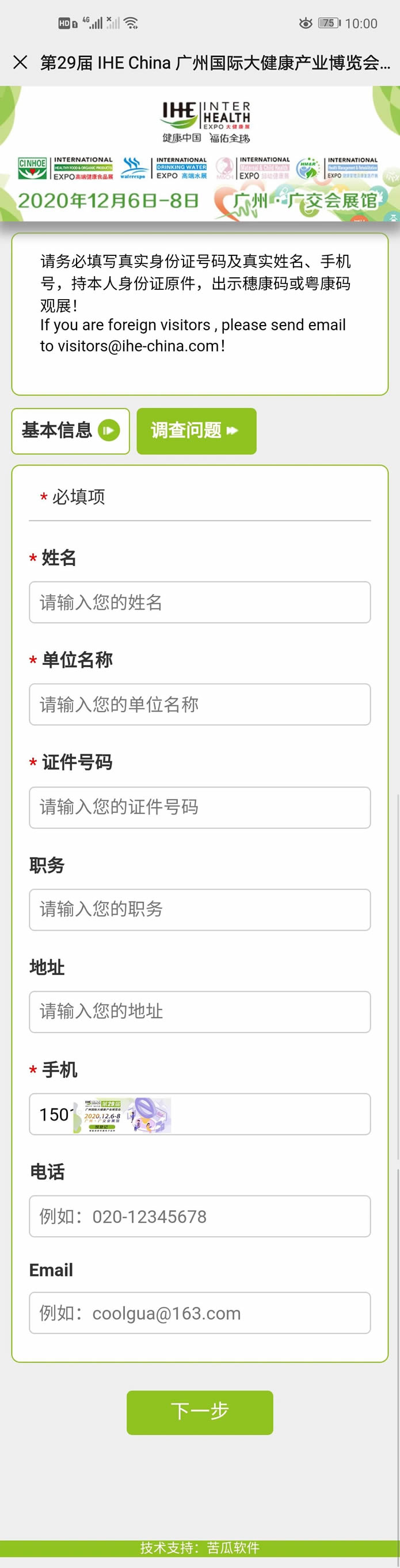Tap the 手机 mobile number field
Image resolution: width=400 pixels, height=1568 pixels.
pyautogui.click(x=268, y=1114)
